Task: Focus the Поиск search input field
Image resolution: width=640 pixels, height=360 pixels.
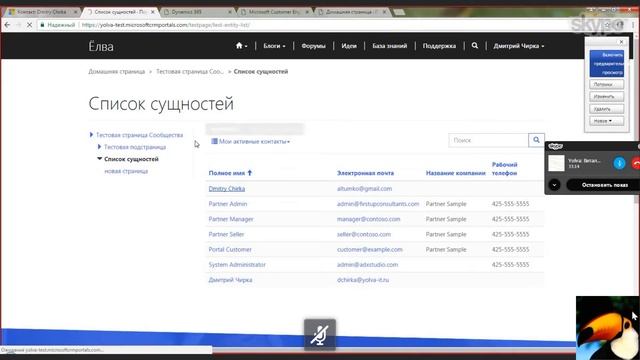Action: click(x=488, y=140)
